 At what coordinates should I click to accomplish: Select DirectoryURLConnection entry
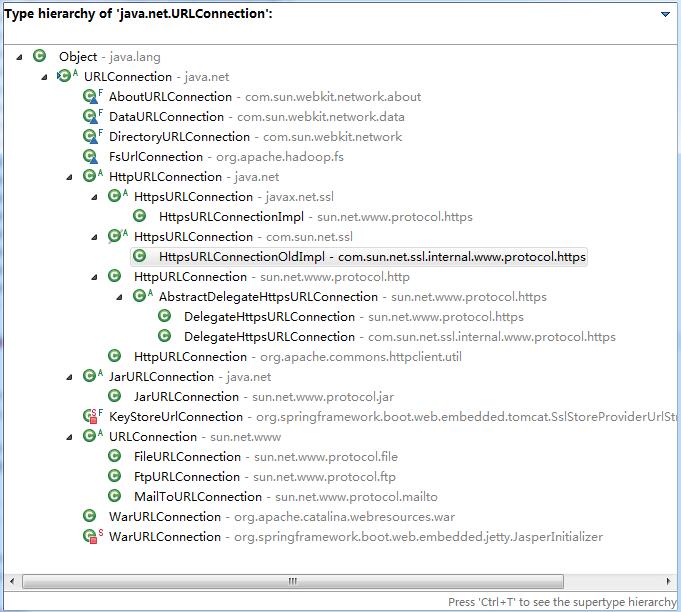coord(179,137)
